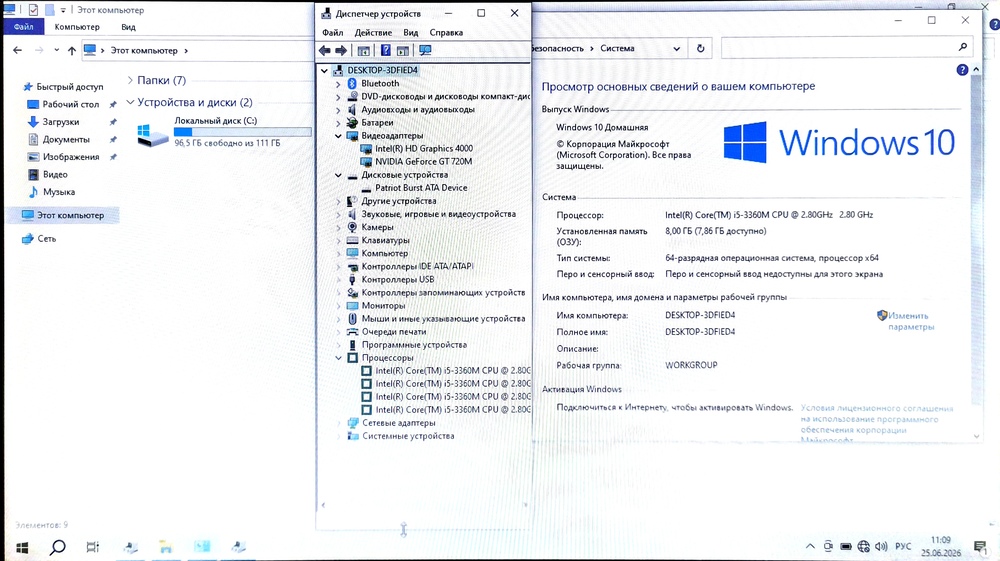Screen dimensions: 1000x561
Task: Click language indicator РУС in tray
Action: [x=903, y=546]
